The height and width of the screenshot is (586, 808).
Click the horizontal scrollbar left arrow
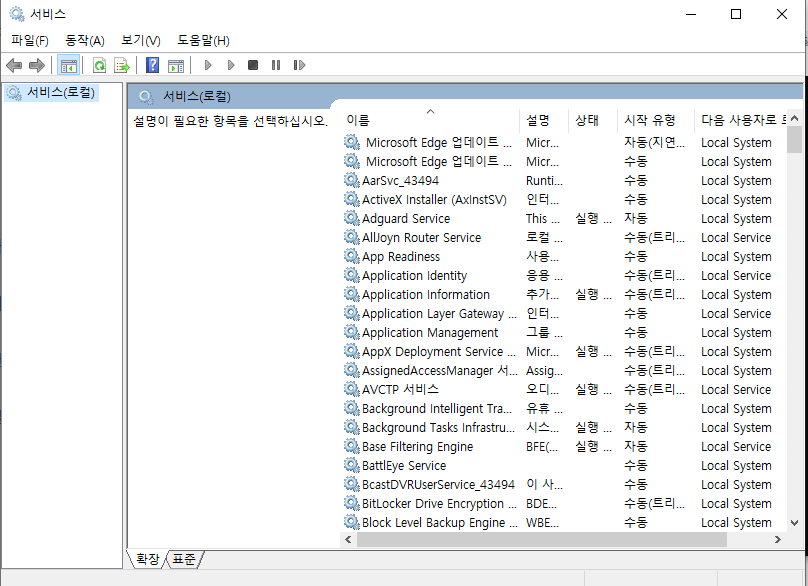pos(348,540)
